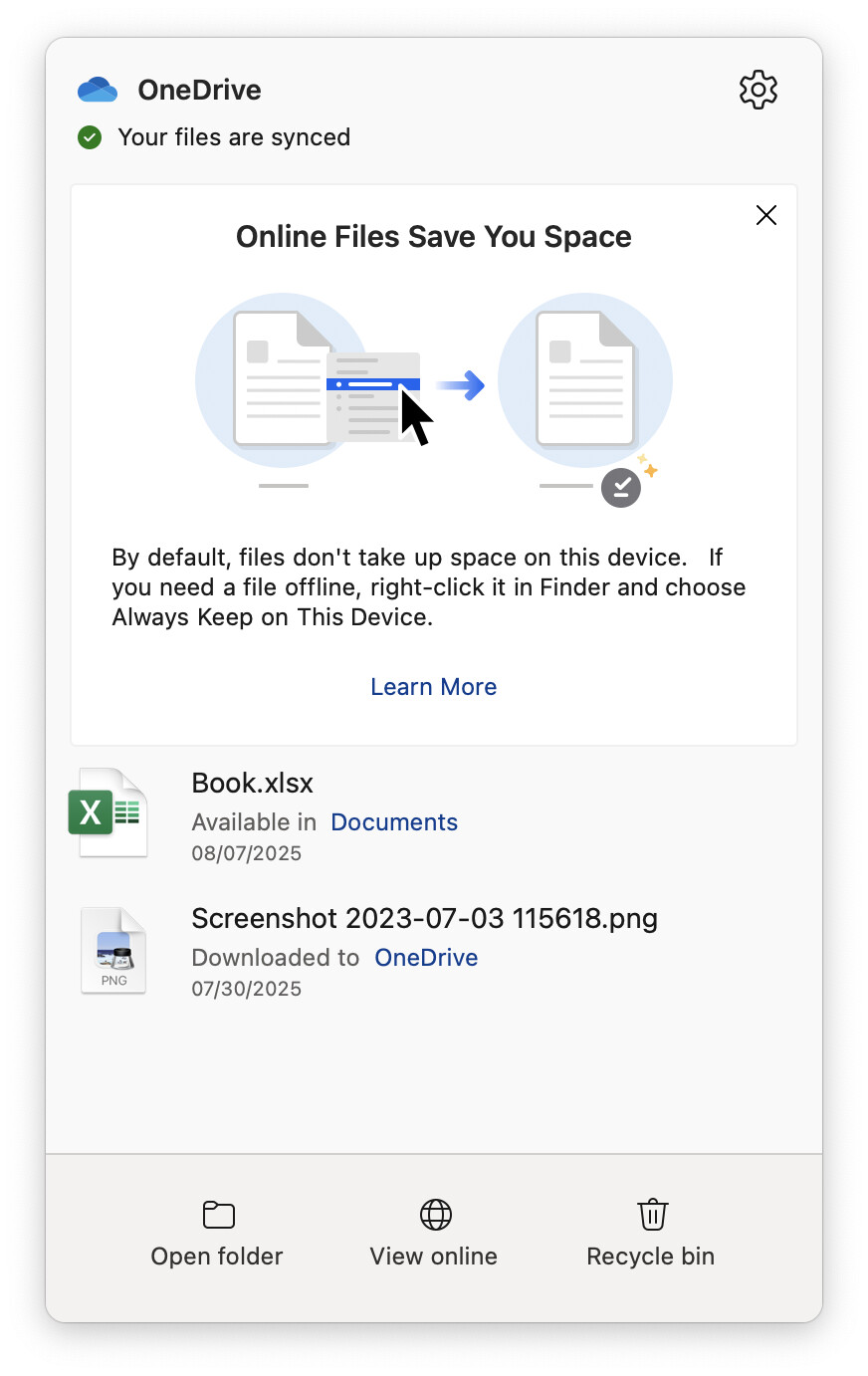Select the View online text label
This screenshot has width=868, height=1376.
click(434, 1257)
